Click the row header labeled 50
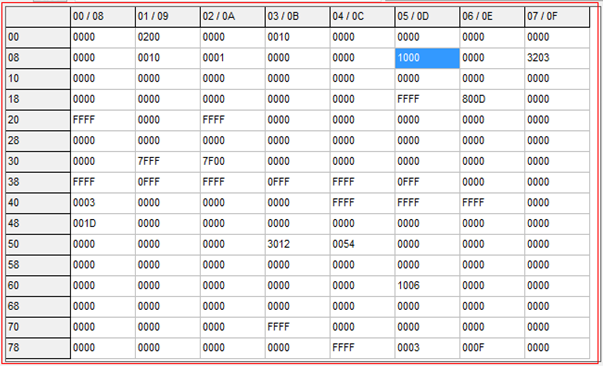Viewport: 603px width, 366px height. pos(38,245)
